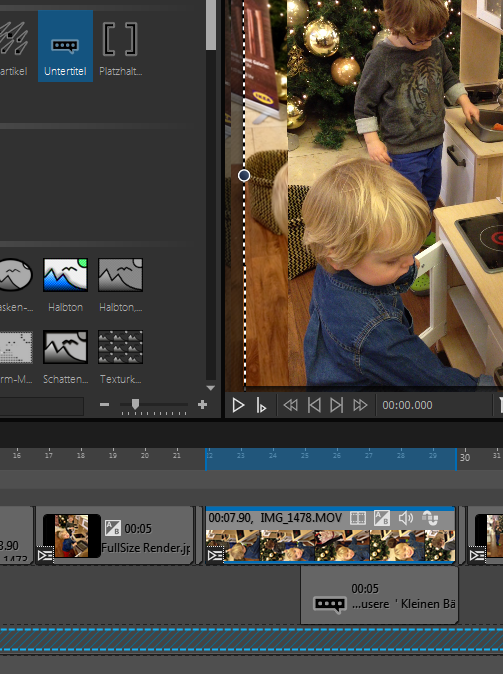Start playback with the Play button
Viewport: 503px width, 674px height.
coord(238,405)
